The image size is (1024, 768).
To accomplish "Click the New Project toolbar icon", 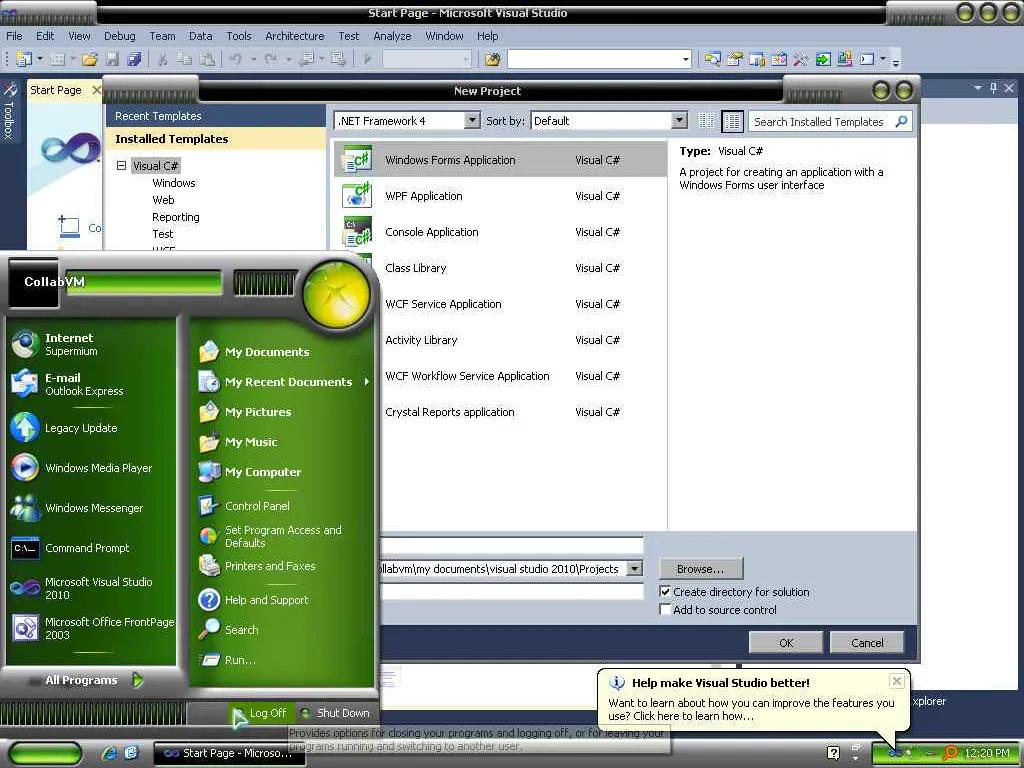I will (23, 59).
